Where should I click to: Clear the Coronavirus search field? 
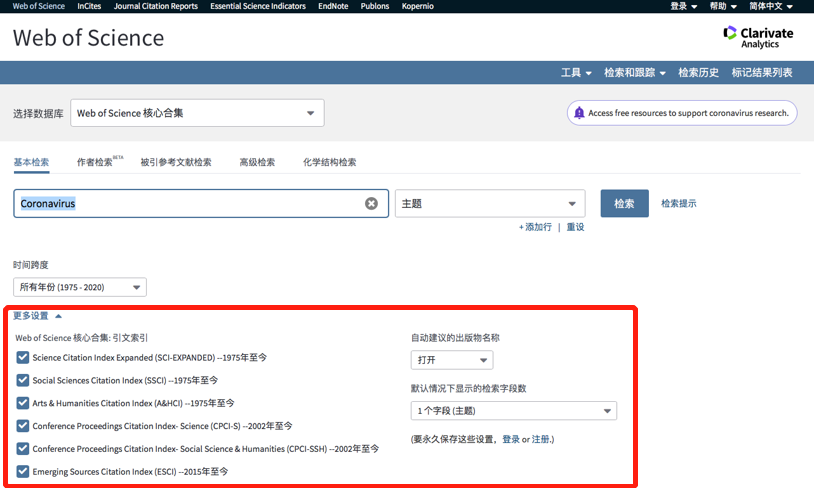(x=371, y=204)
